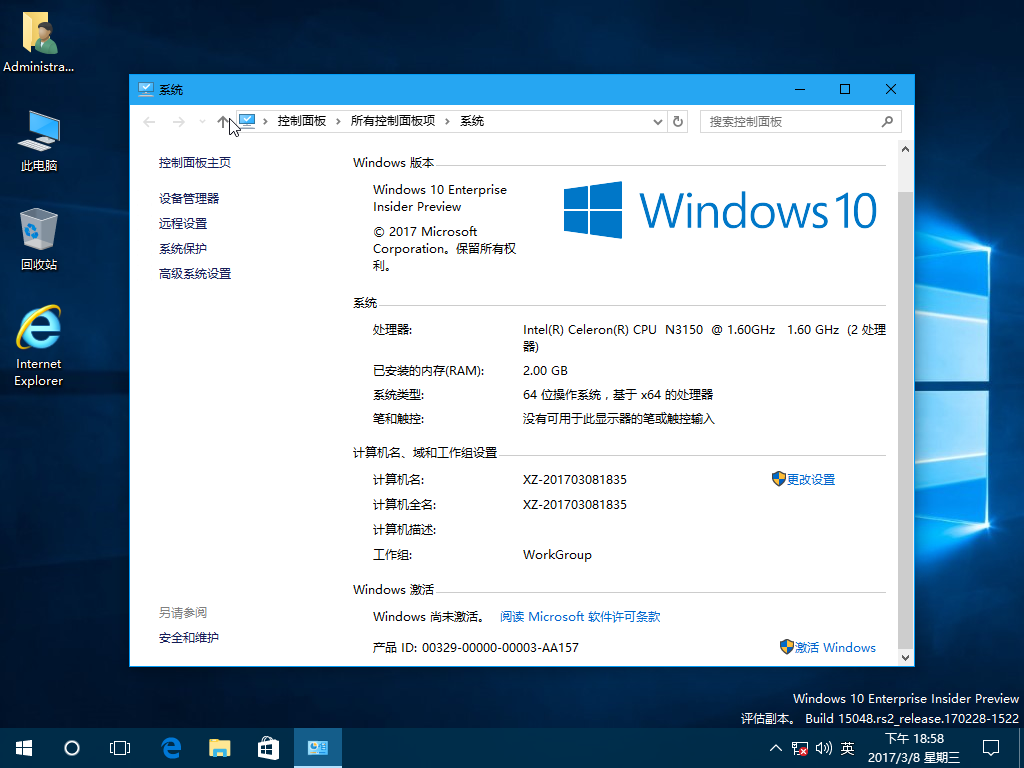1024x768 pixels.
Task: Click the search magnifier icon
Action: click(887, 121)
